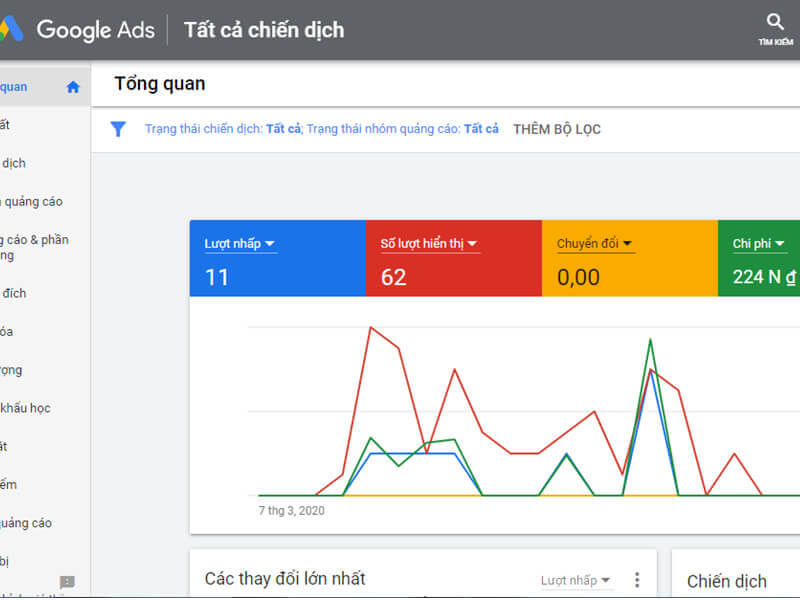Open the feedback chat icon in the sidebar
This screenshot has height=600, width=800.
tap(67, 581)
